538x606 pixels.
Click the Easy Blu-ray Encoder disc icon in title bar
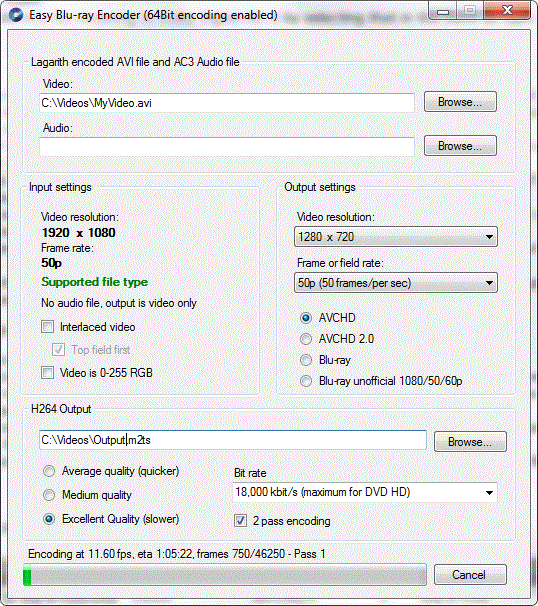point(15,15)
